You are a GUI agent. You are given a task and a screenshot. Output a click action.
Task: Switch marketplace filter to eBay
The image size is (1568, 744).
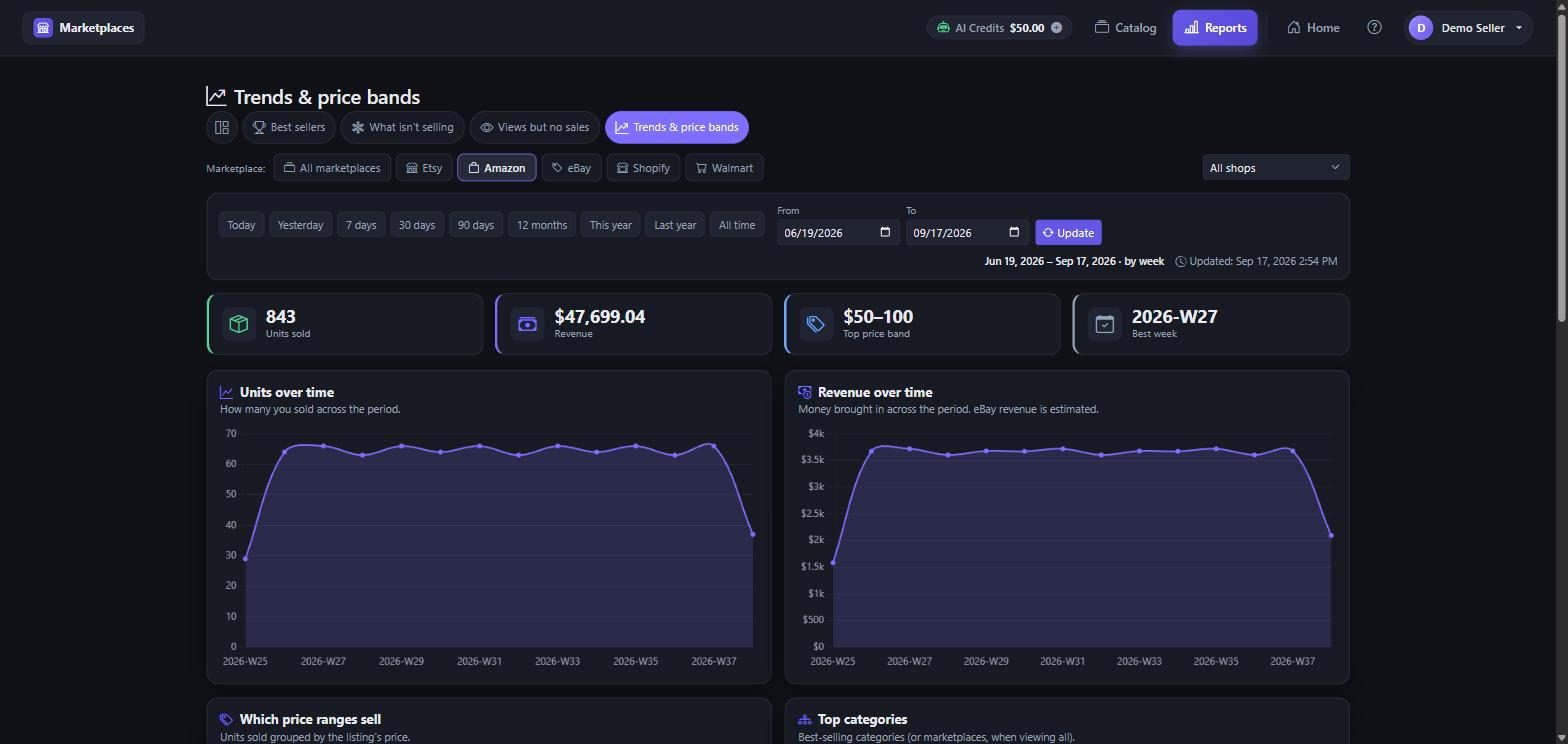tap(571, 168)
